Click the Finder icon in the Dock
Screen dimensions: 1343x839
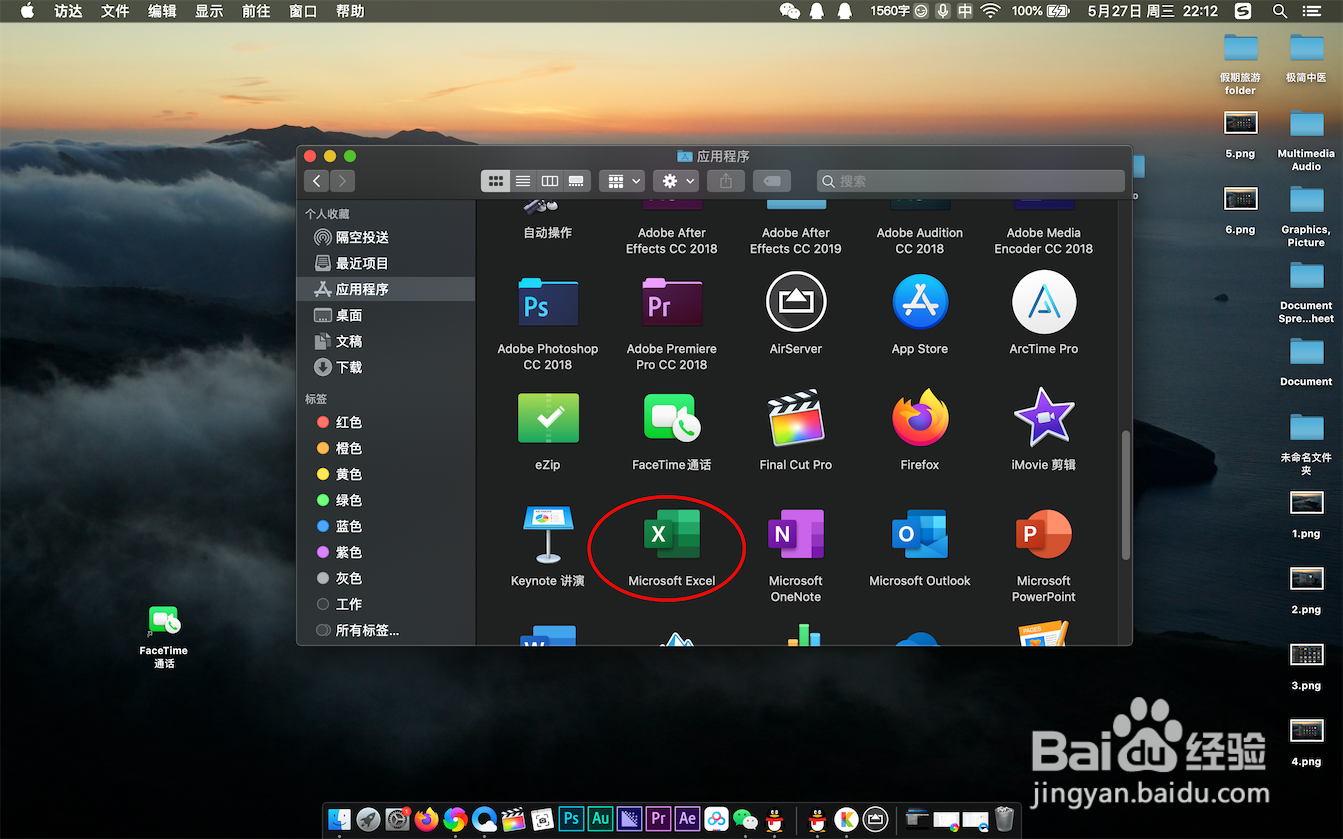[339, 818]
